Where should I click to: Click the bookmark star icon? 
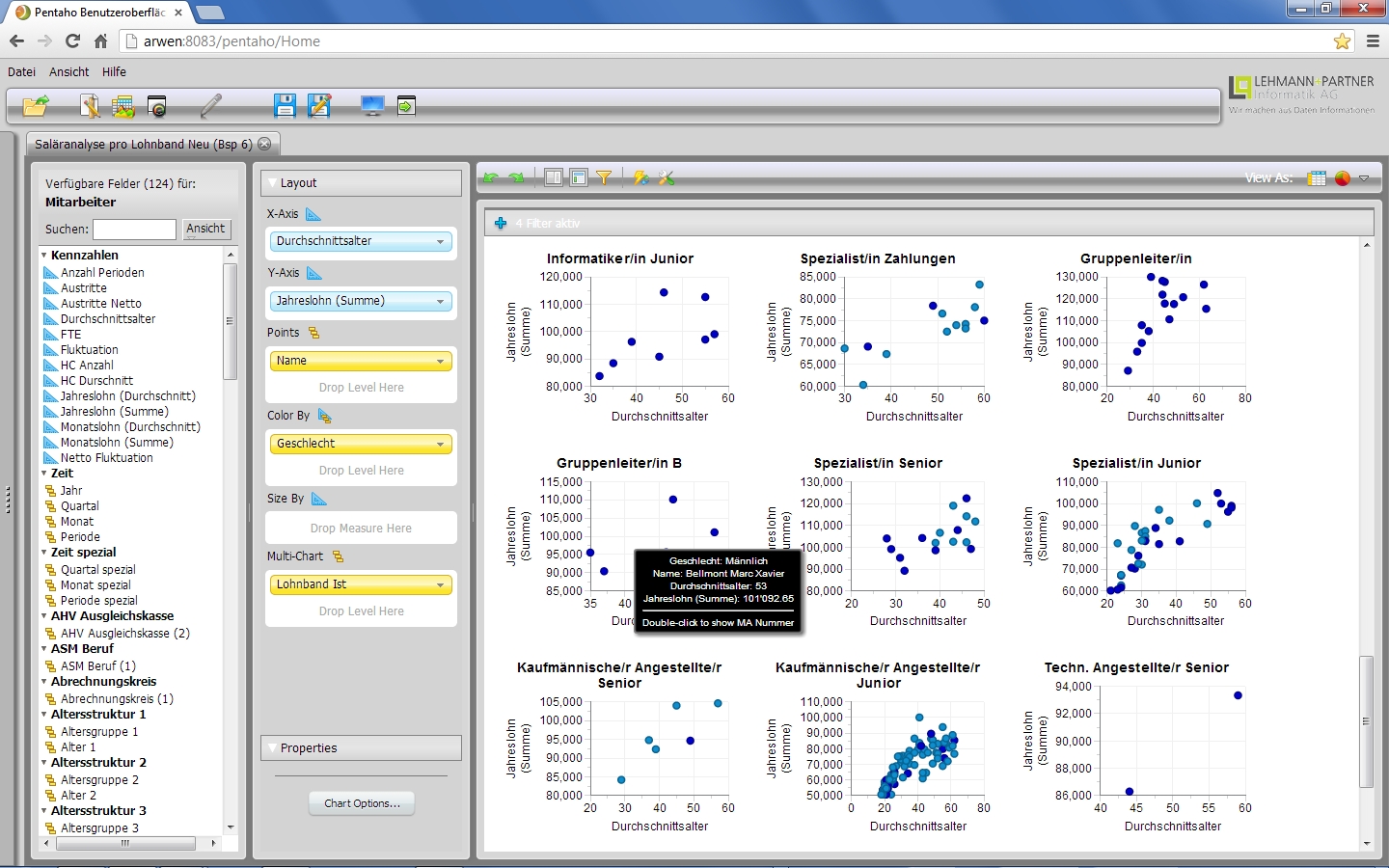tap(1342, 41)
